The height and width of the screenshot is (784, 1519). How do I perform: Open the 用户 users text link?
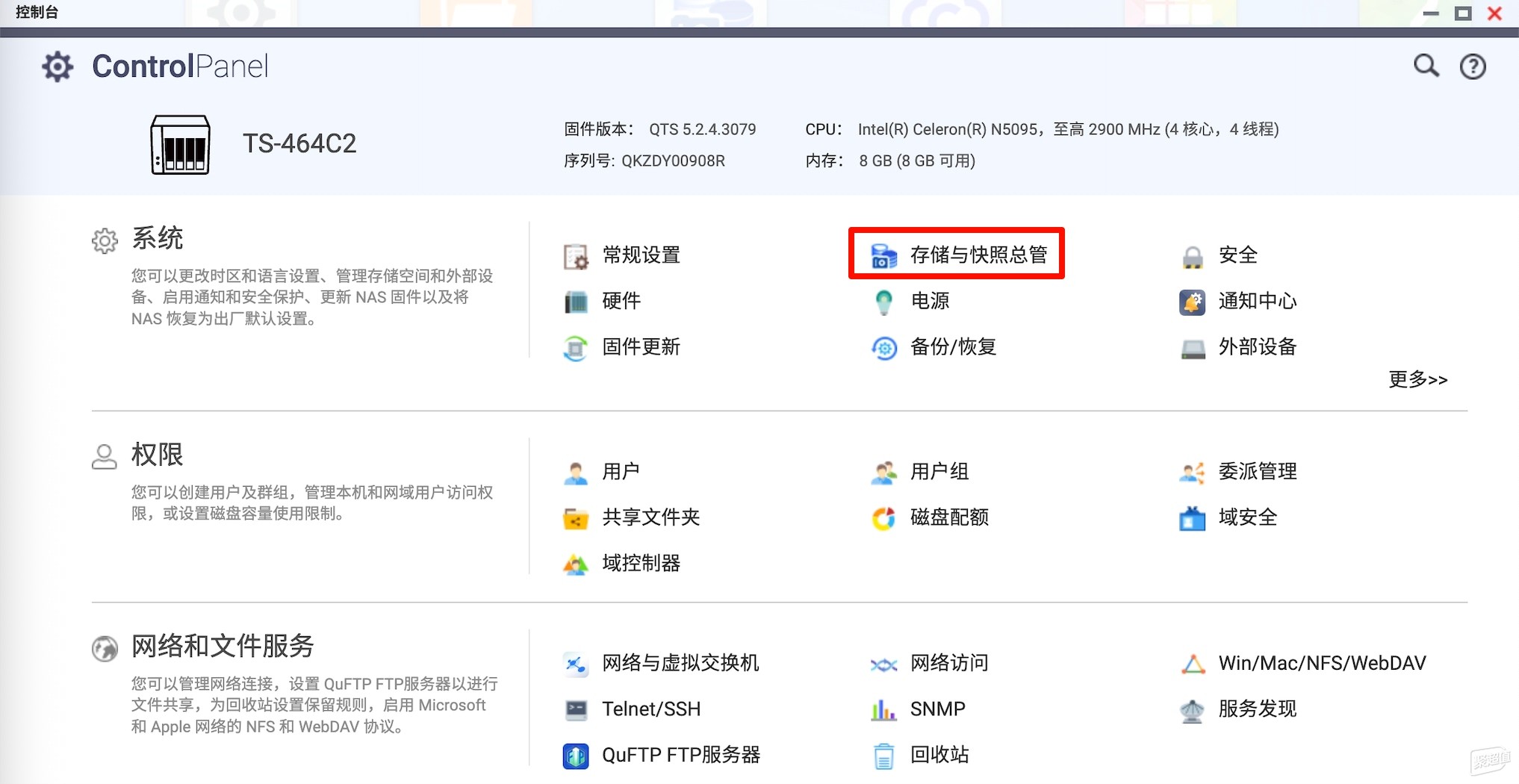pos(621,472)
